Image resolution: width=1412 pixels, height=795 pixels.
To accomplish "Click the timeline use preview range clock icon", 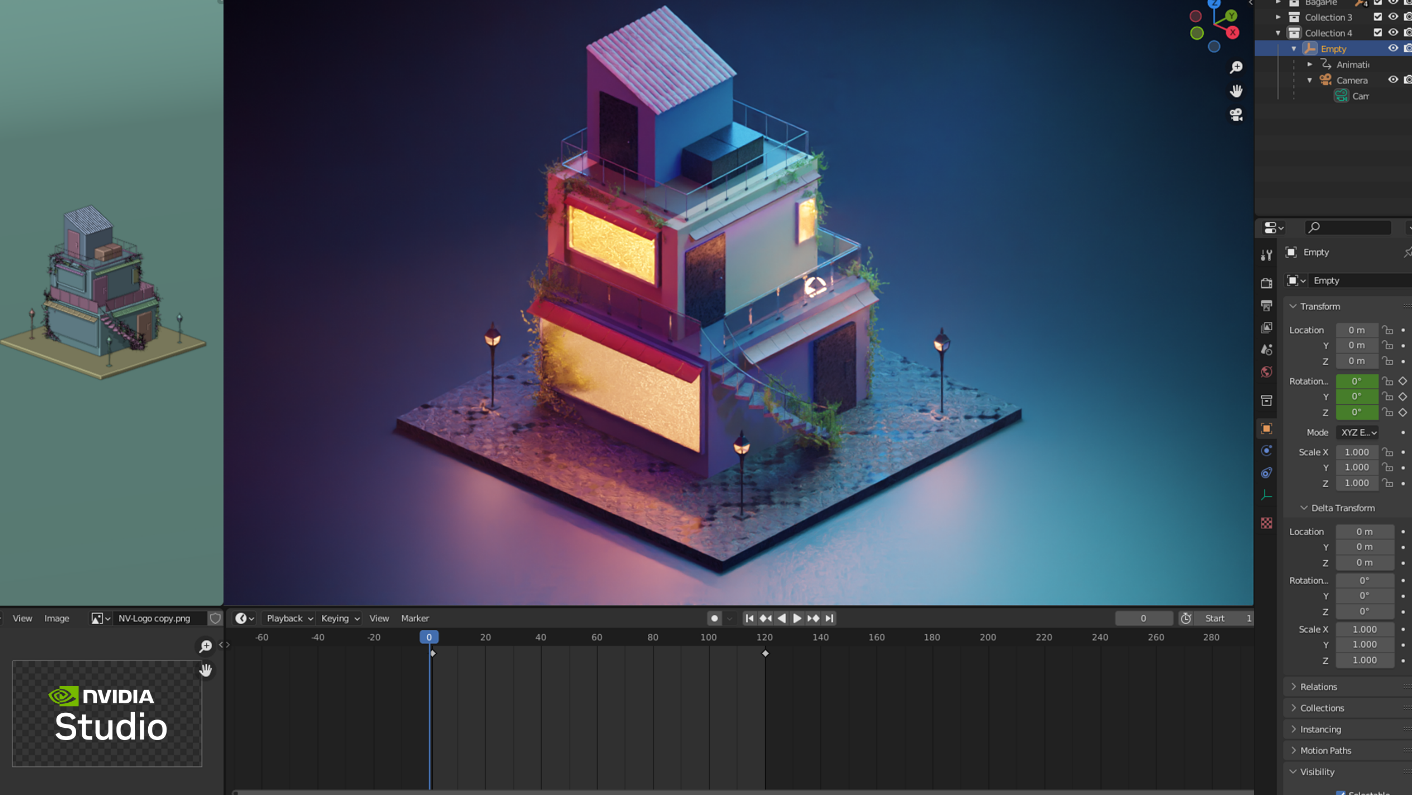I will click(1186, 618).
